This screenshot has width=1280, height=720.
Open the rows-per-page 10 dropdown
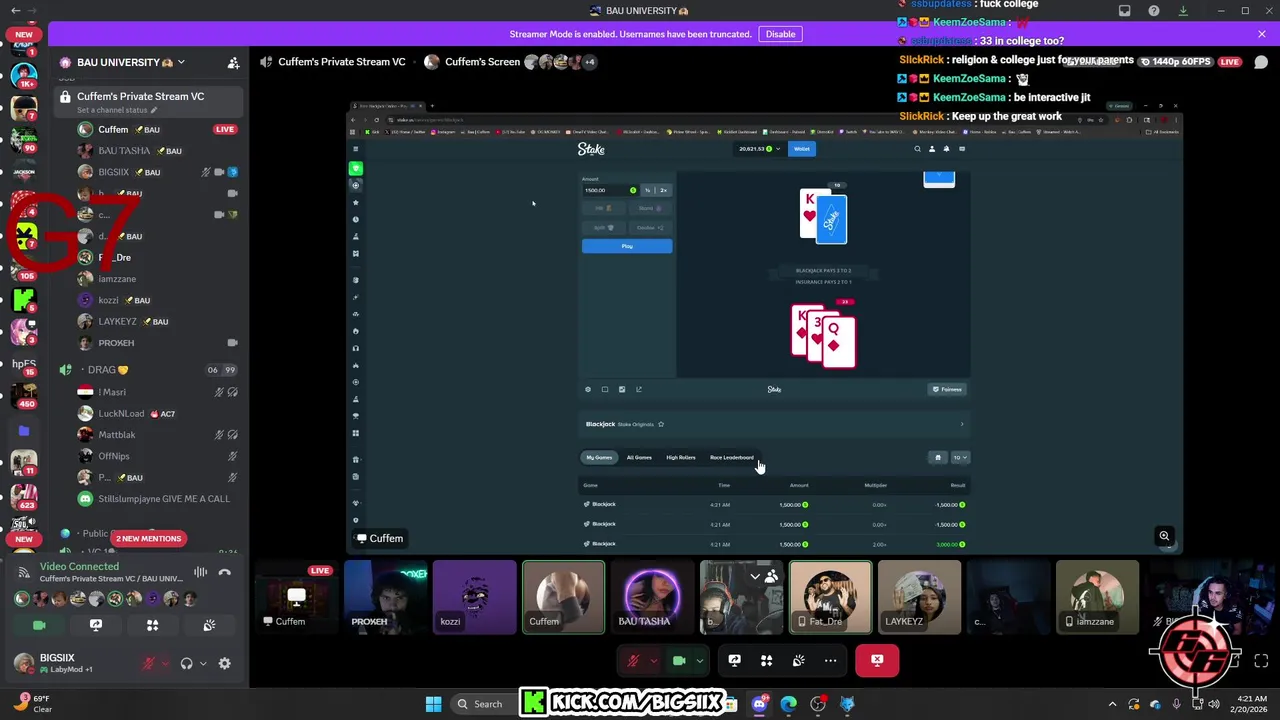(x=960, y=458)
